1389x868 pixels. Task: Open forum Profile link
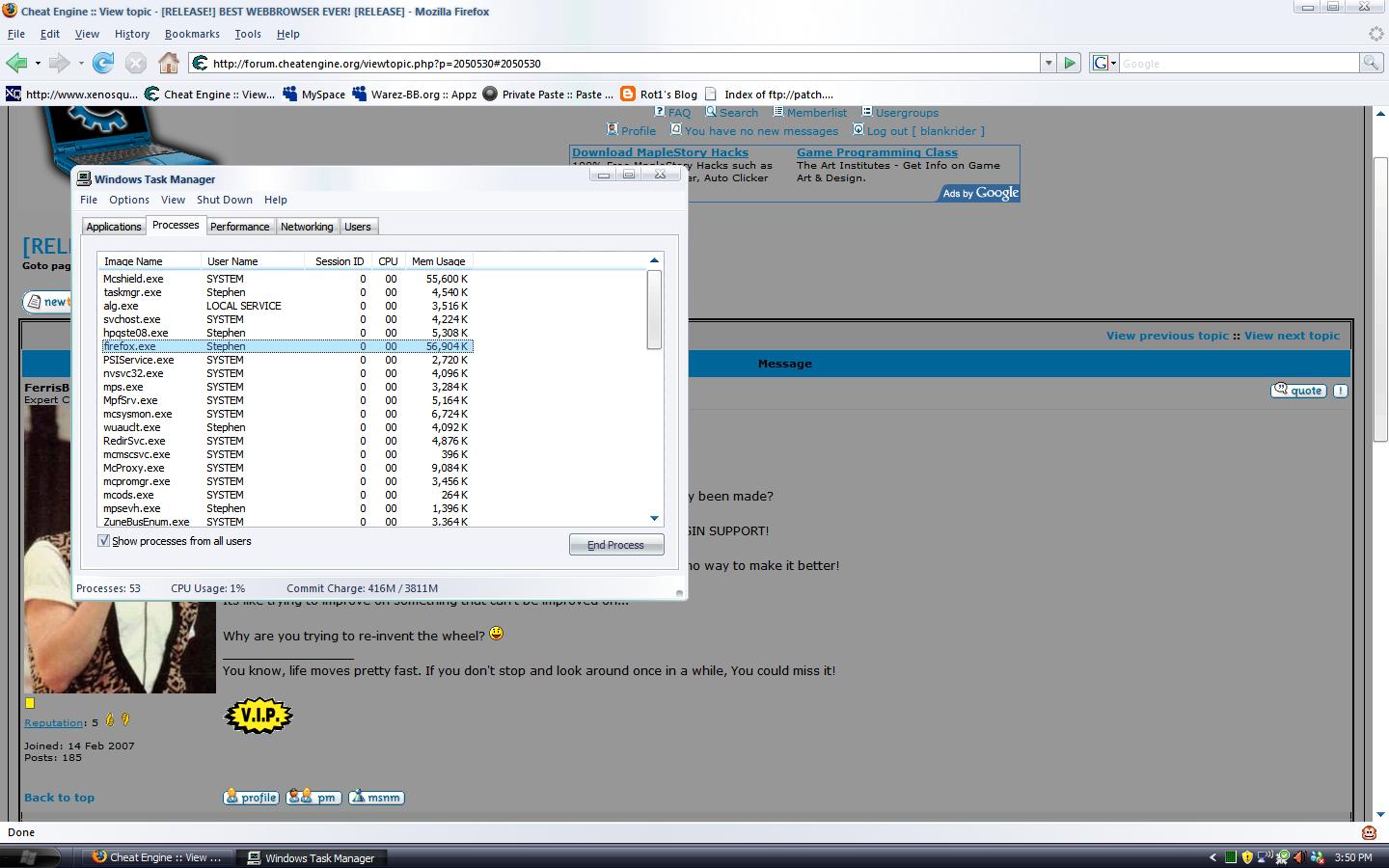click(638, 131)
